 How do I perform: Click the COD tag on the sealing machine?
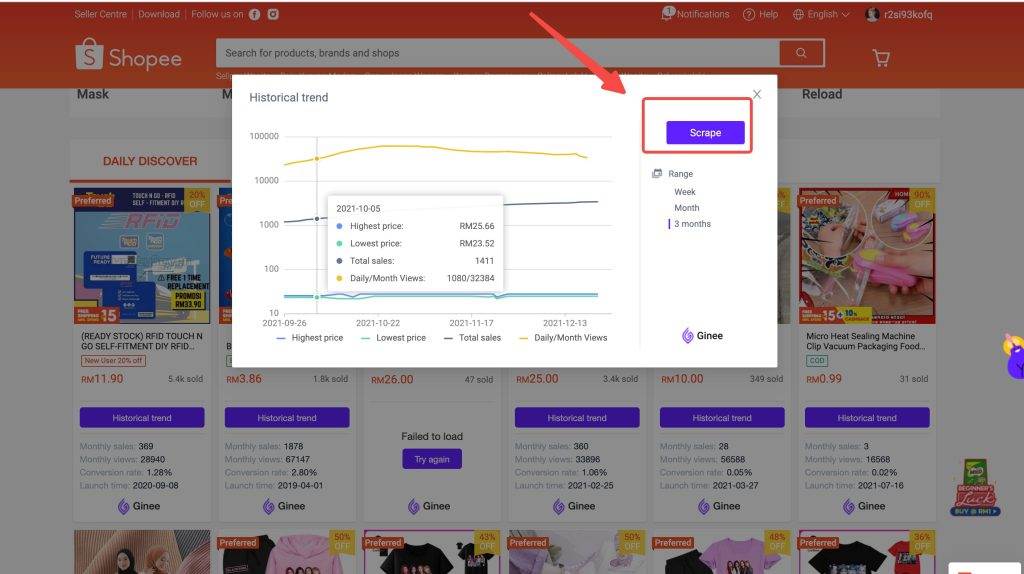click(x=817, y=360)
